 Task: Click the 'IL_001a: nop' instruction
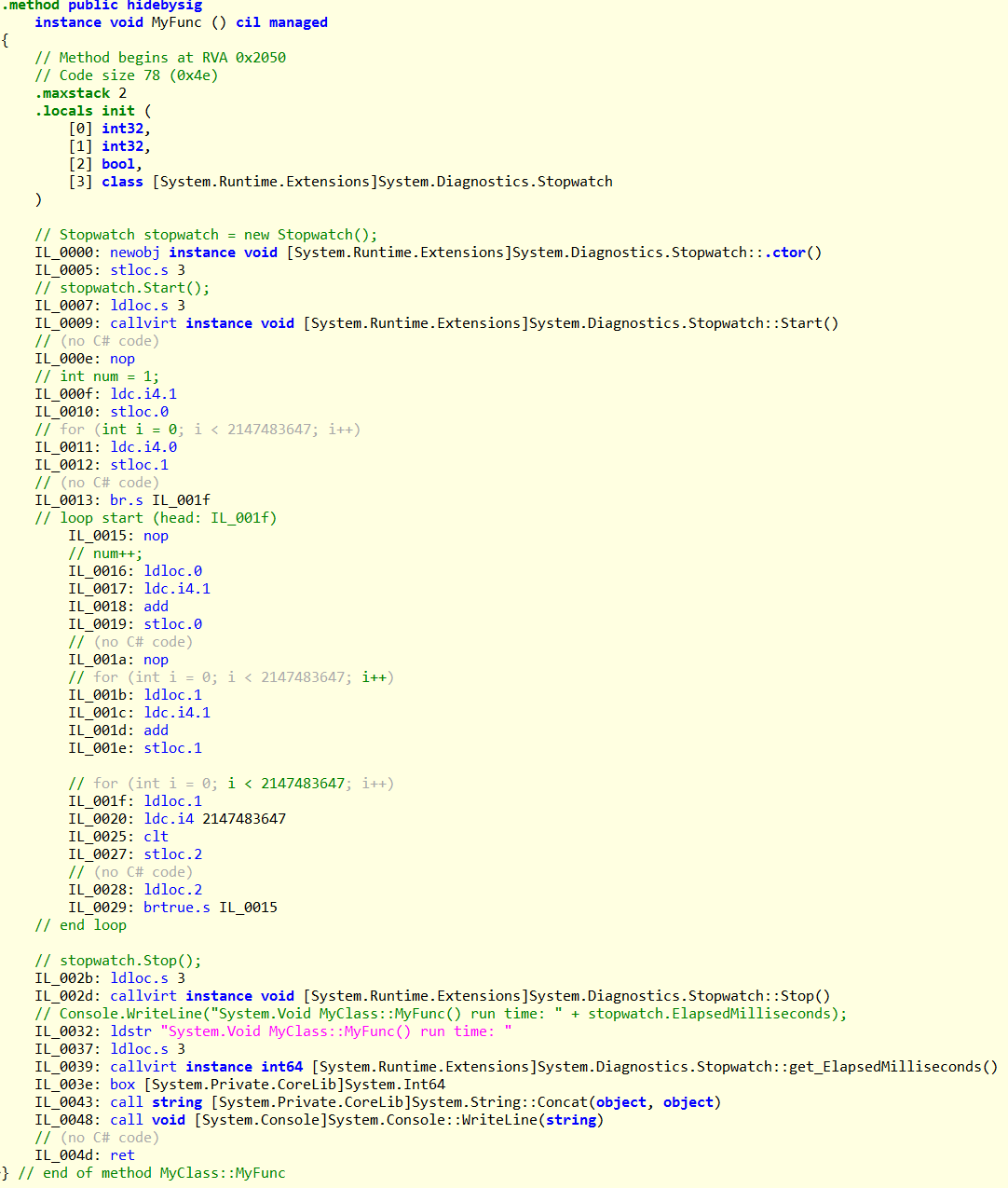pos(118,660)
